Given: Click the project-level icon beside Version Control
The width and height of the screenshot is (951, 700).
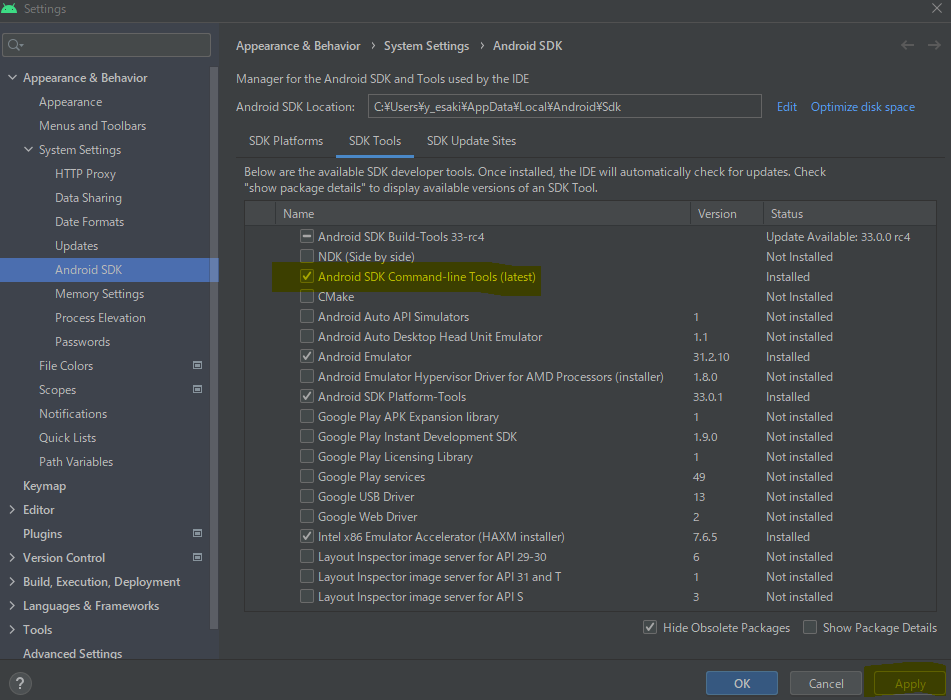Looking at the screenshot, I should (x=197, y=557).
